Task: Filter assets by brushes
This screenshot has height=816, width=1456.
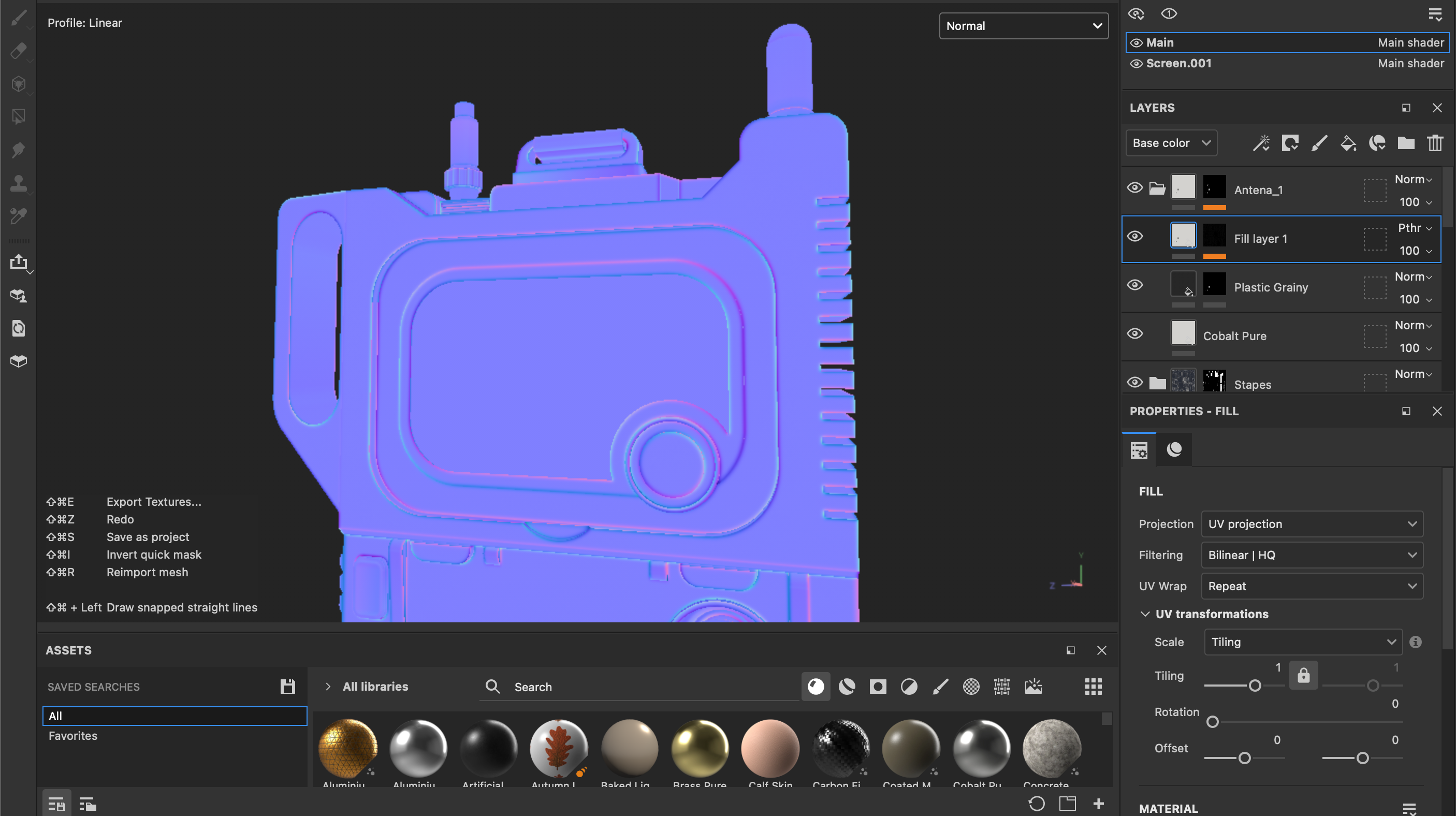Action: (x=940, y=687)
